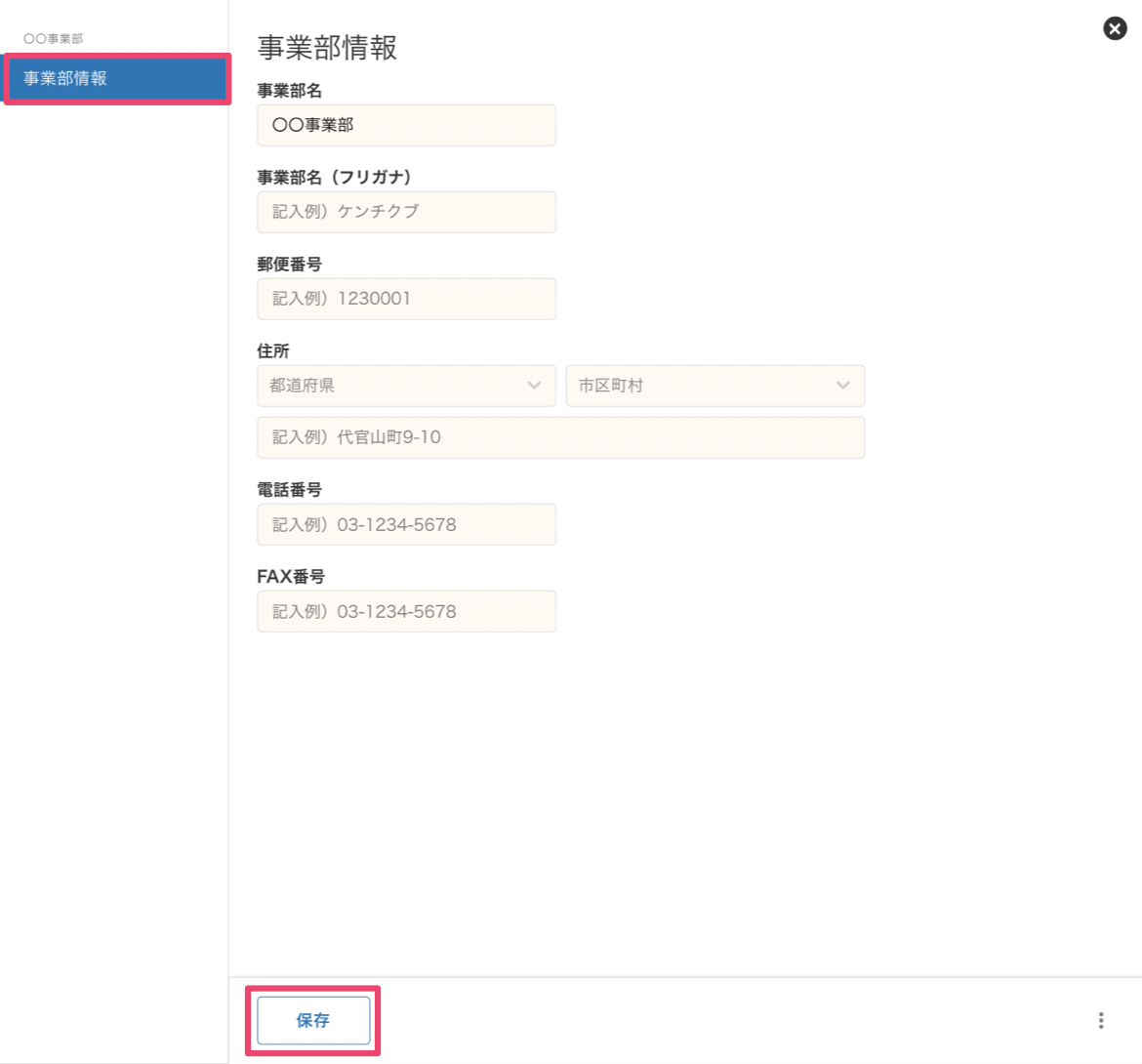1142x1064 pixels.
Task: Click the 事業部名(フリガナ) label text
Action: click(335, 178)
